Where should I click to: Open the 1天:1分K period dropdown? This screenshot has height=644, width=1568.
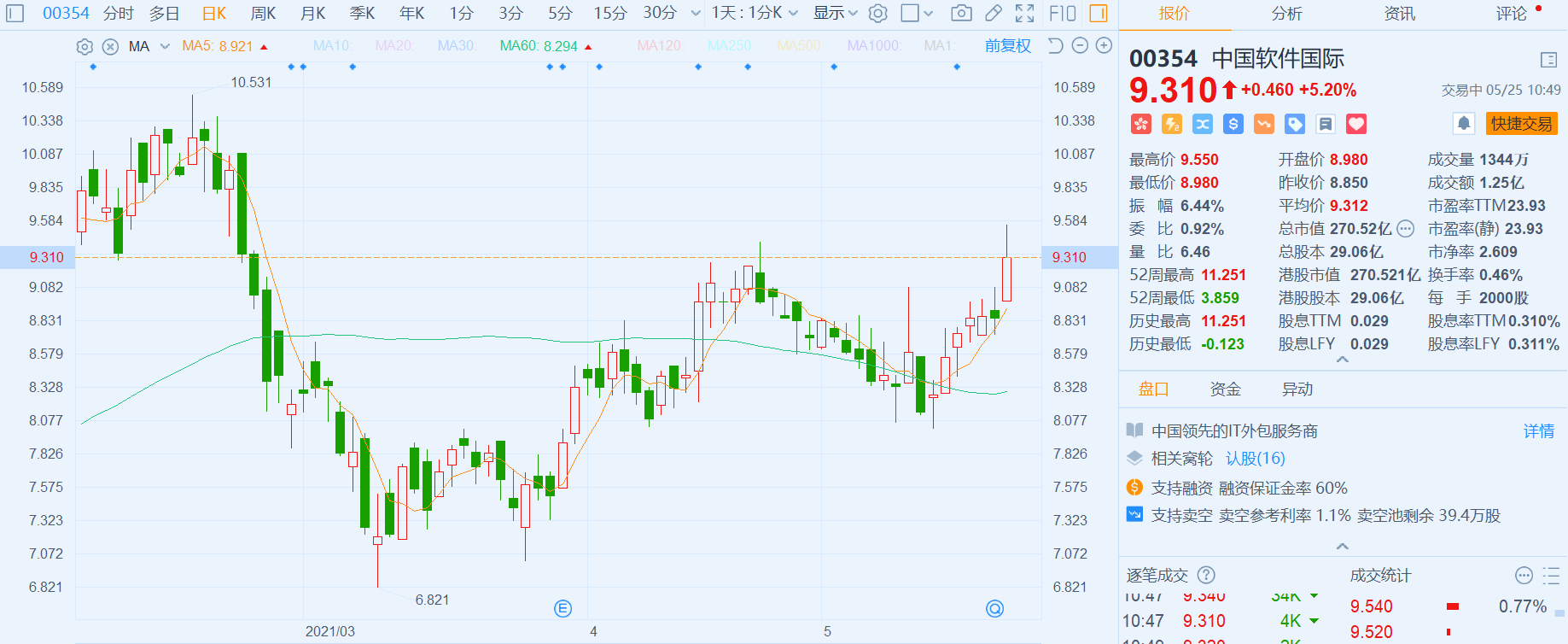click(x=755, y=14)
